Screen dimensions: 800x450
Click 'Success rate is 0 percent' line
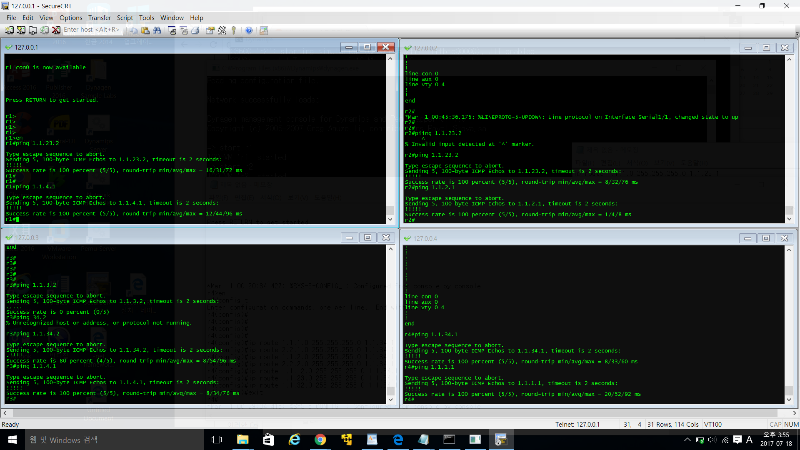tap(58, 312)
